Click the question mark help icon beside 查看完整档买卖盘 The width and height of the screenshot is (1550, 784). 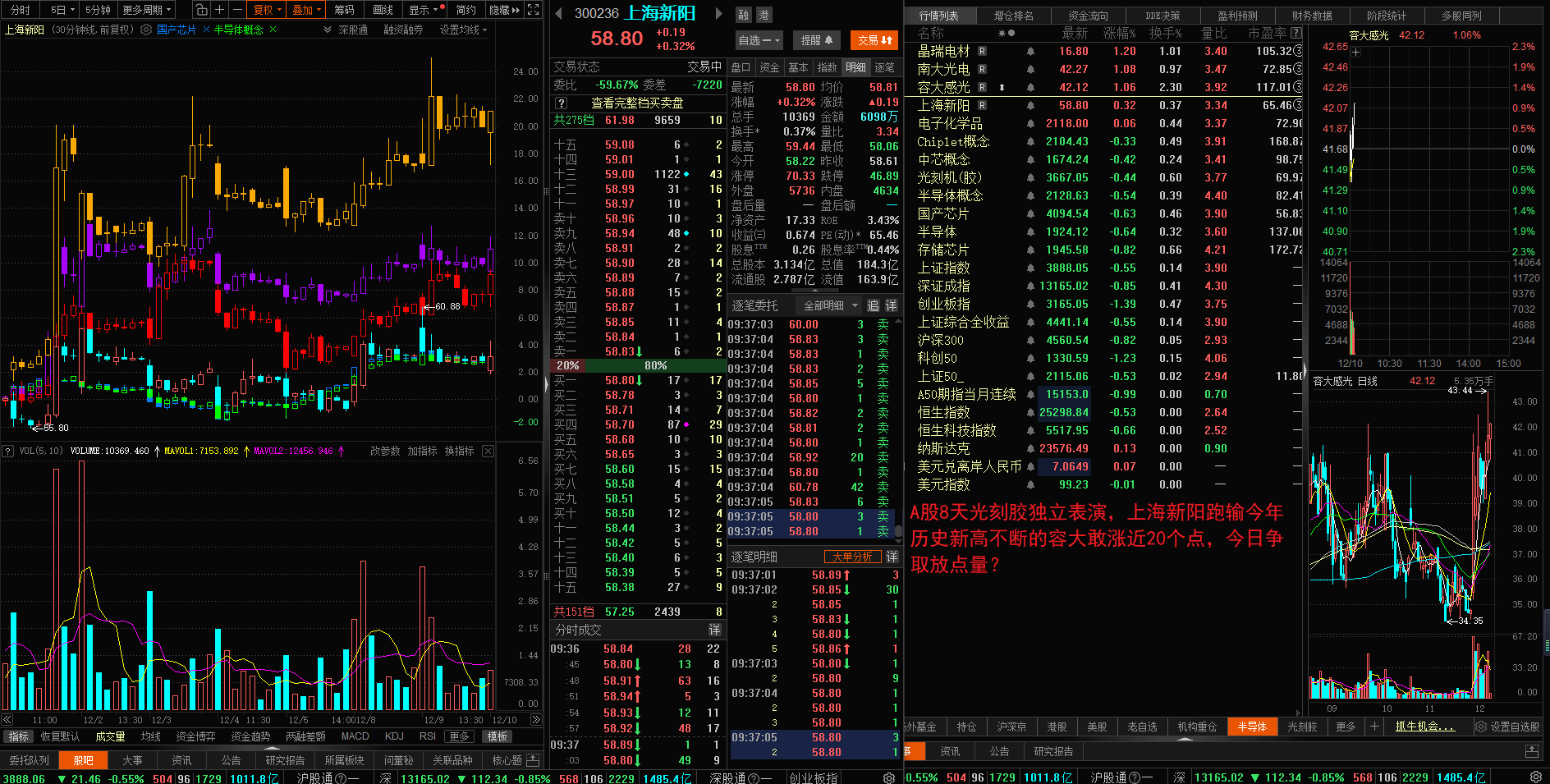pos(562,103)
